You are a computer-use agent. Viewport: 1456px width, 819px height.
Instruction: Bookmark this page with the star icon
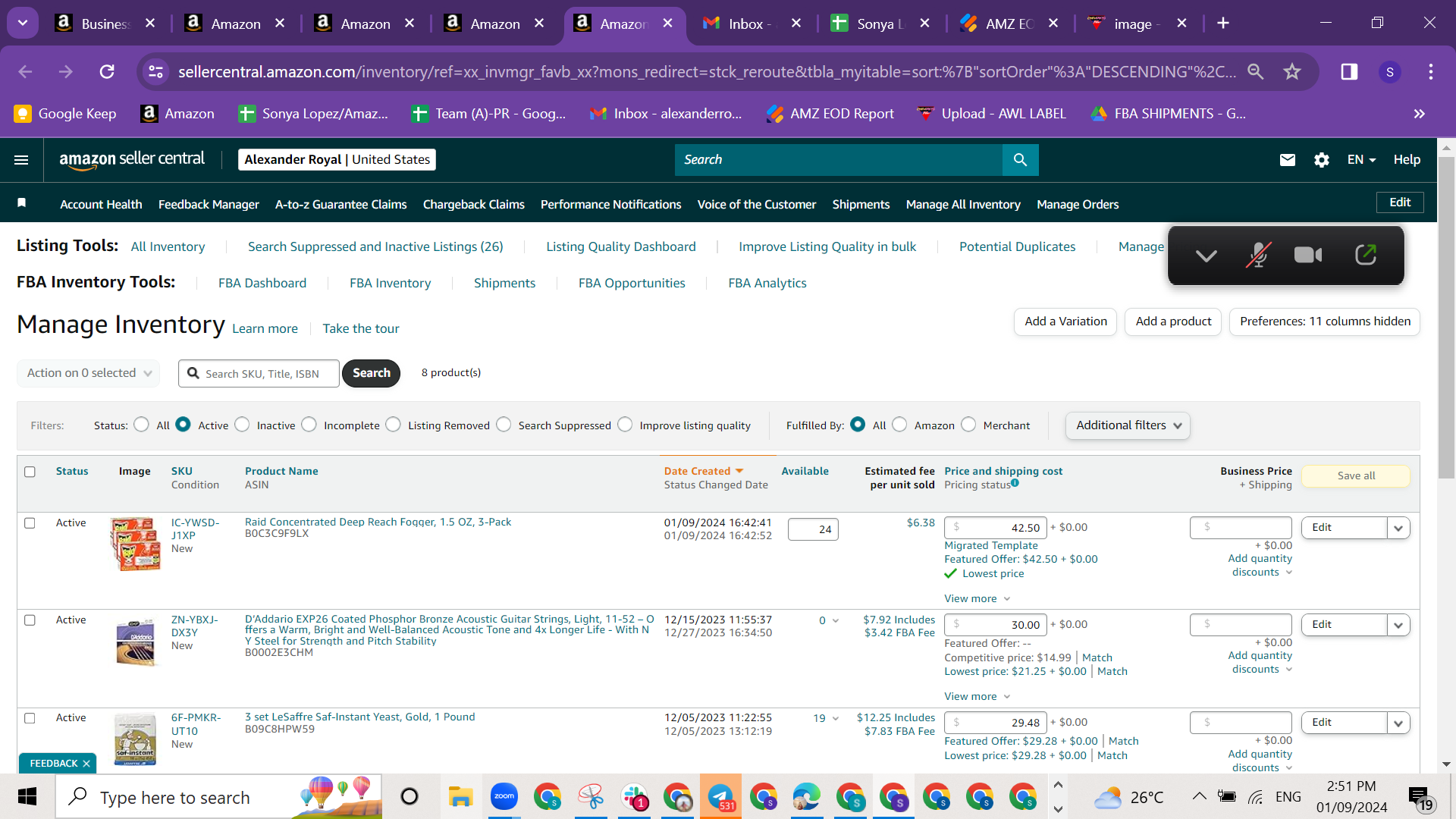(x=1292, y=71)
